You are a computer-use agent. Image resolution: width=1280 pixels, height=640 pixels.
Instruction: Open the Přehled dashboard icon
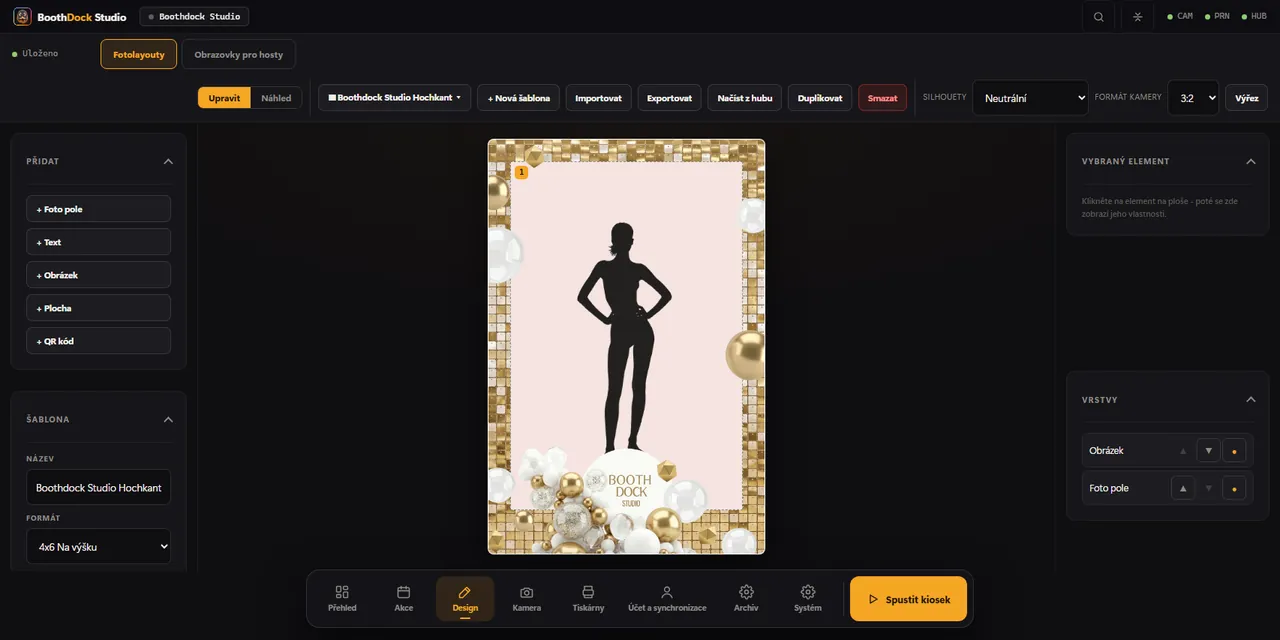click(x=342, y=592)
